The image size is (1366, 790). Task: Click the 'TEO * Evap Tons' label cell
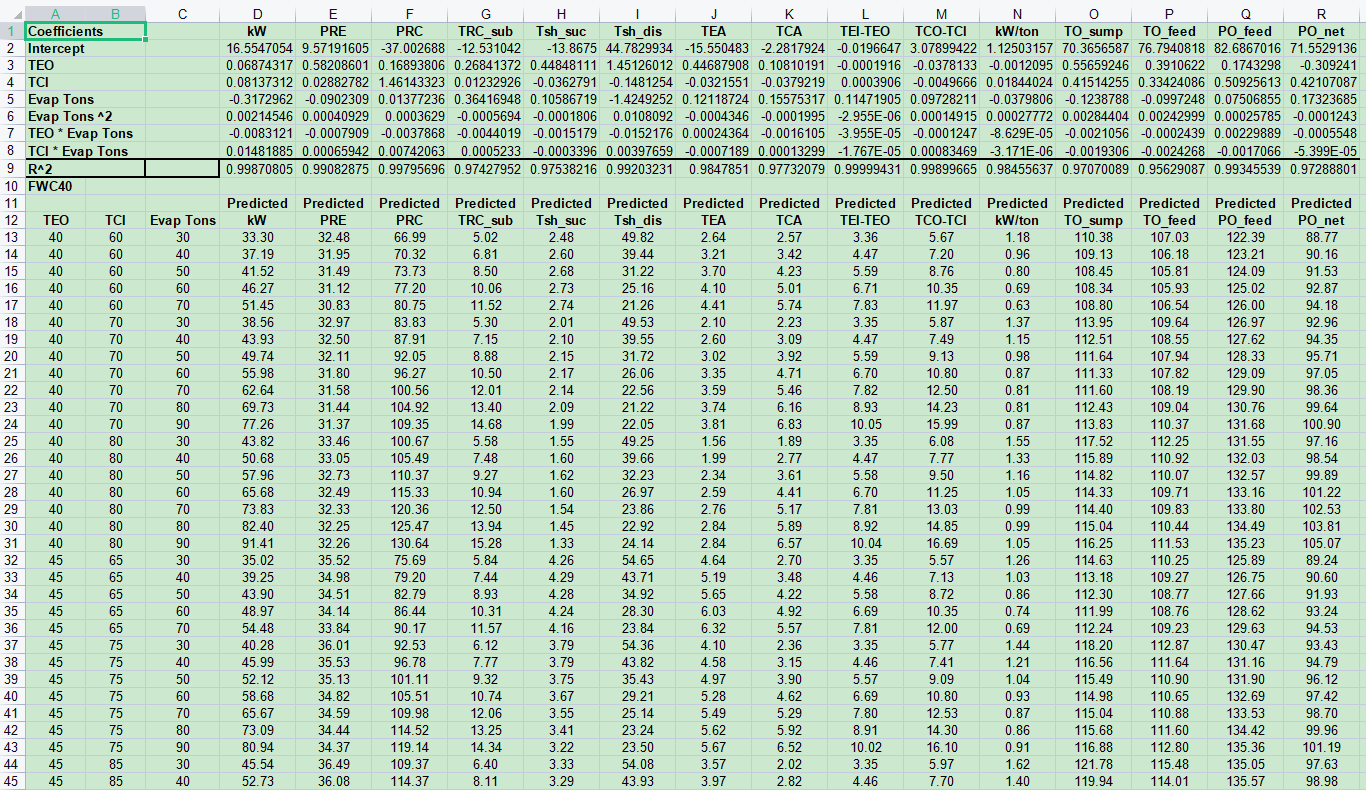pos(86,134)
